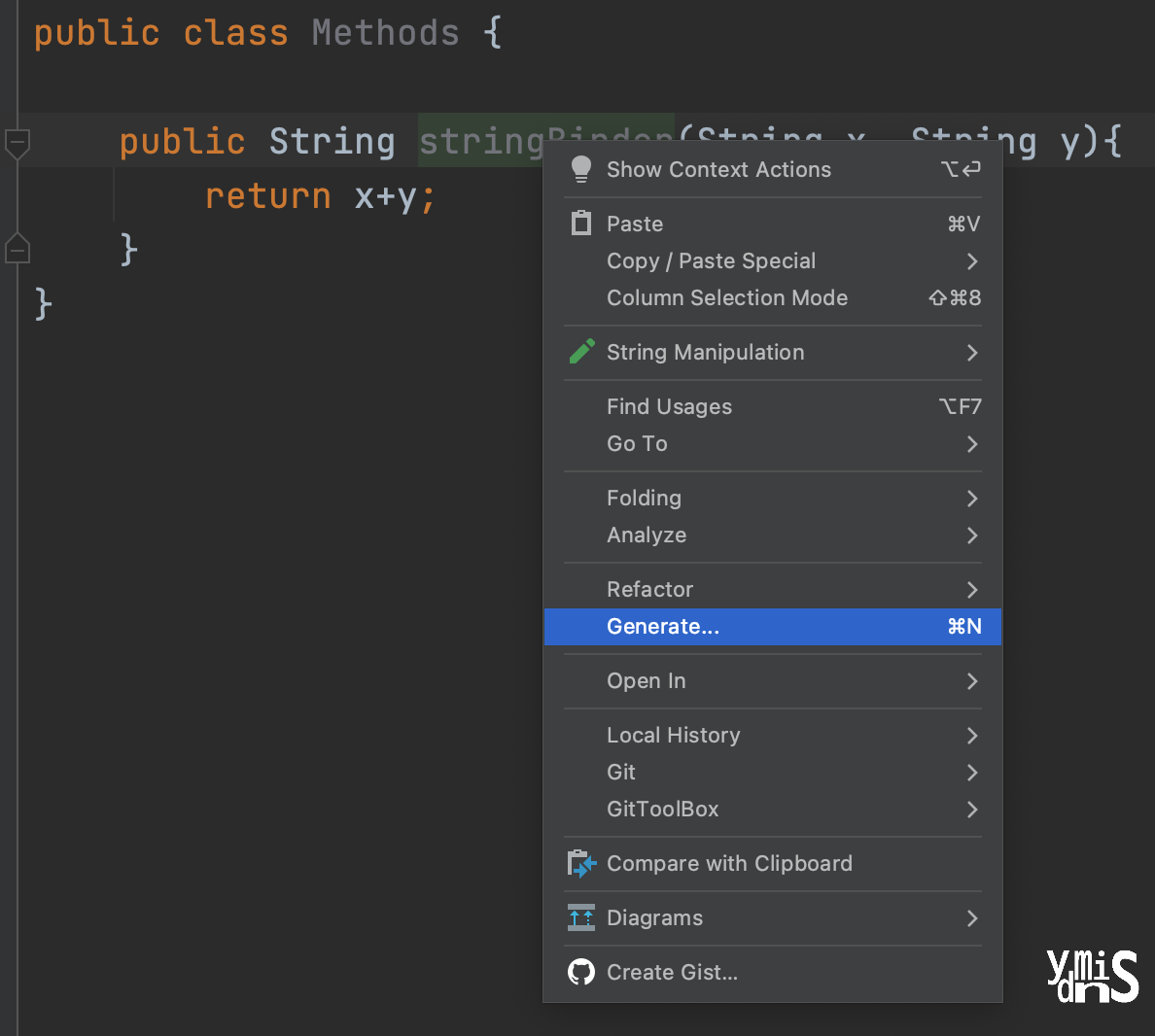Click the GitHub Create Gist icon
This screenshot has width=1155, height=1036.
[x=581, y=972]
